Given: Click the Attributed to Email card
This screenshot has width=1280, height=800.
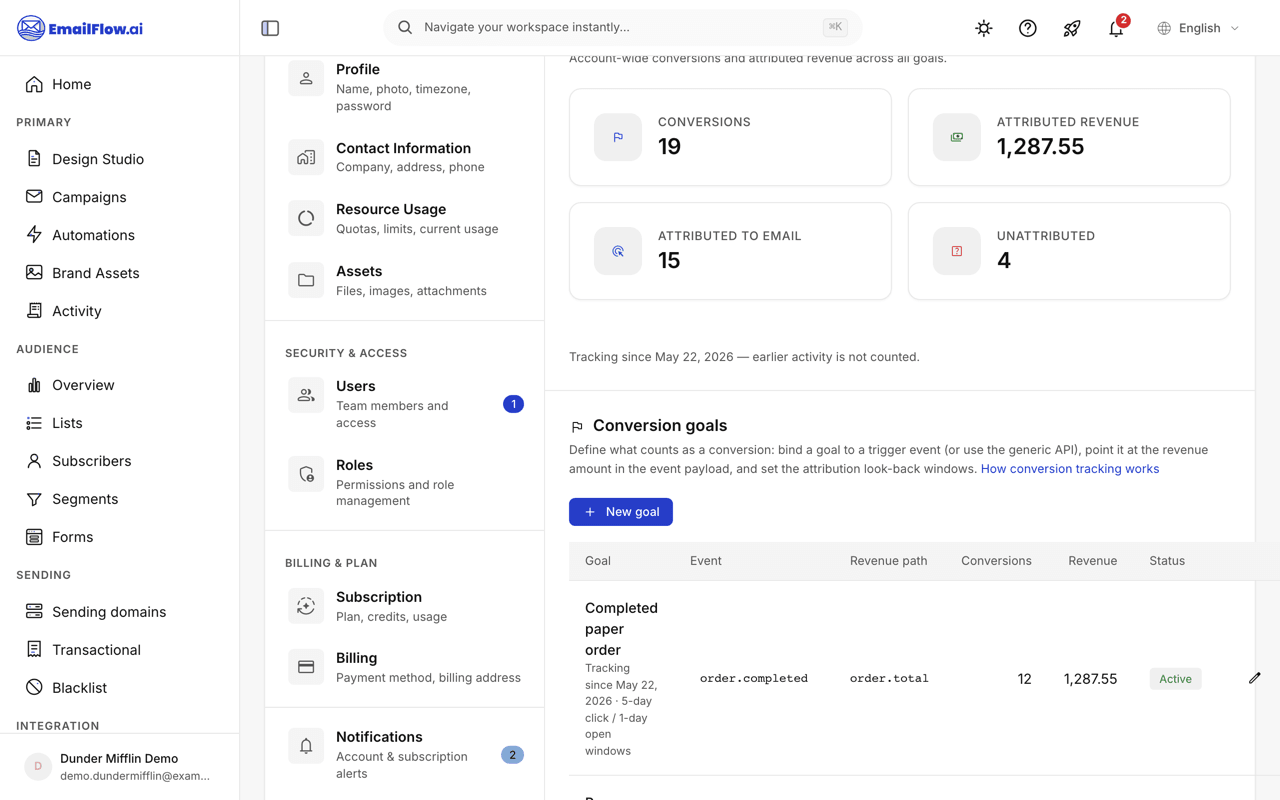Looking at the screenshot, I should [730, 251].
